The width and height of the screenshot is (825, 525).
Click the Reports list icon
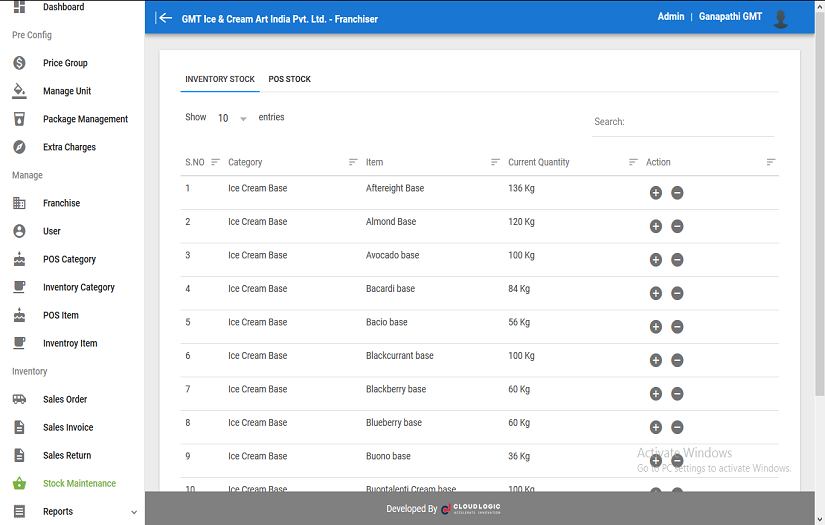[x=19, y=511]
